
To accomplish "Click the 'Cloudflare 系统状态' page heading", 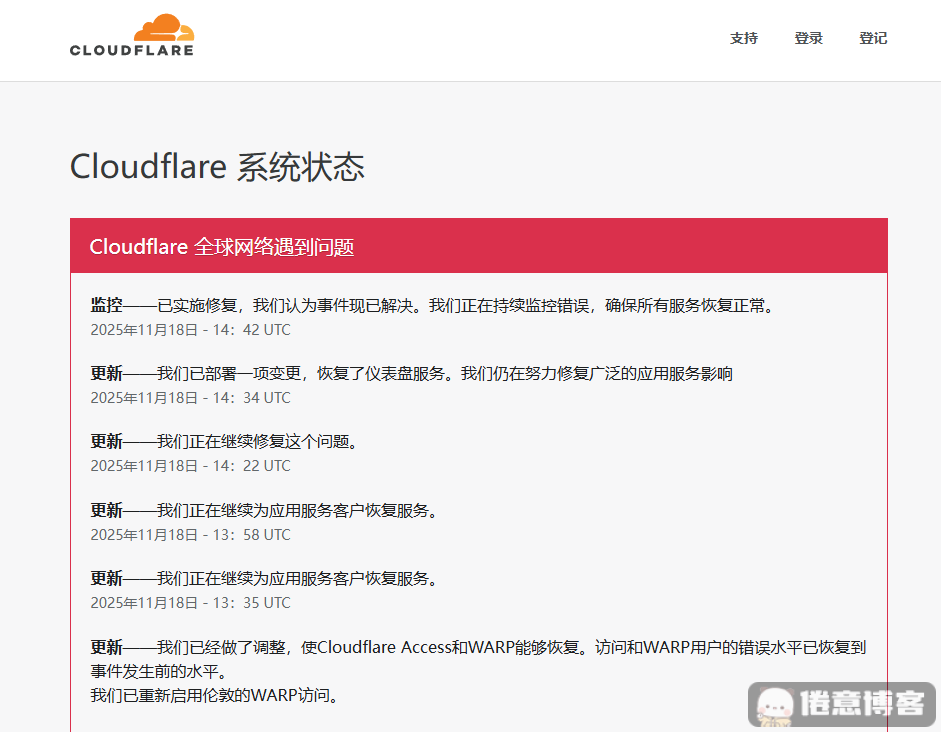I will 217,167.
